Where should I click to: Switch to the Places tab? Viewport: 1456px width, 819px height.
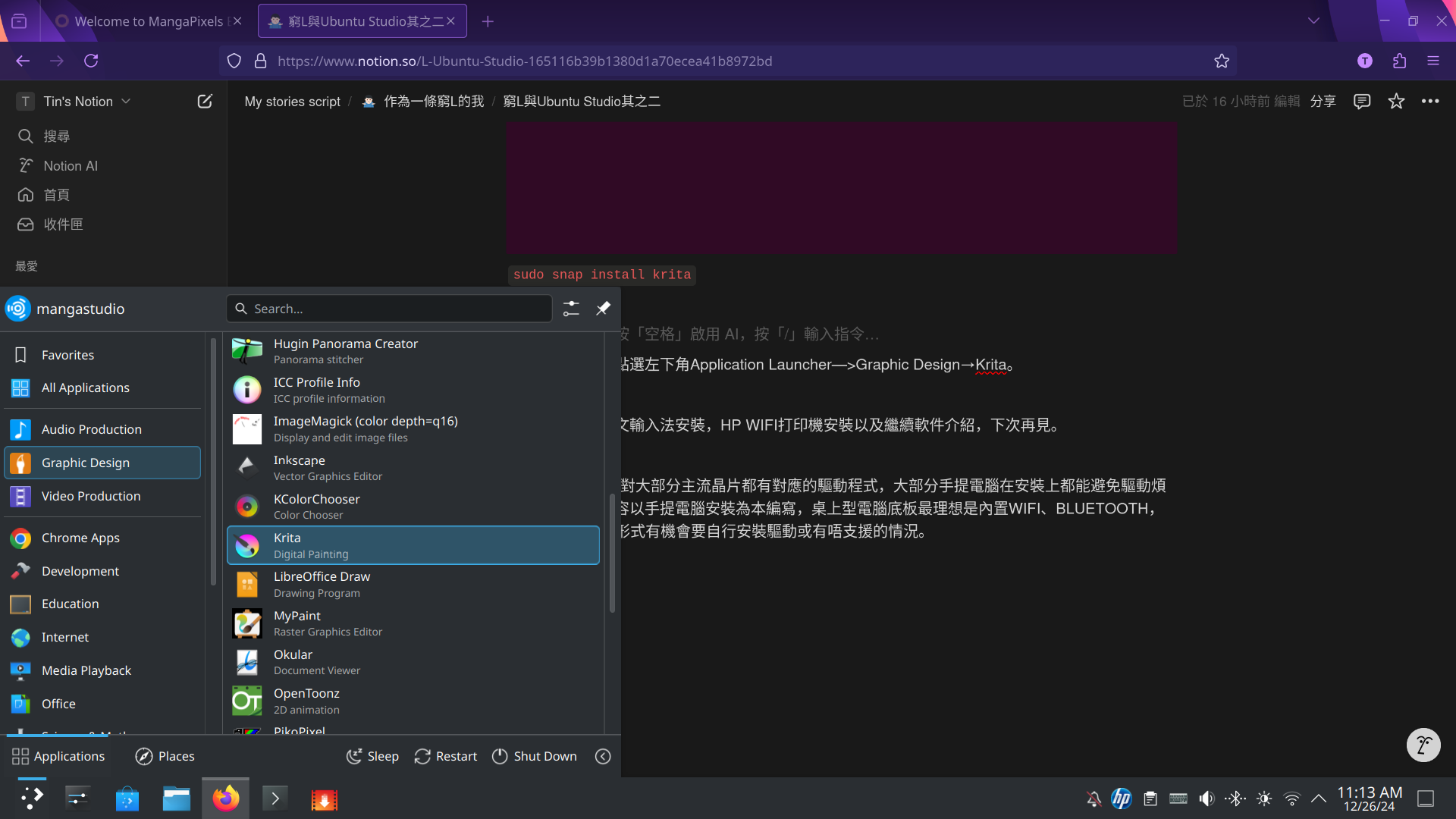(165, 756)
